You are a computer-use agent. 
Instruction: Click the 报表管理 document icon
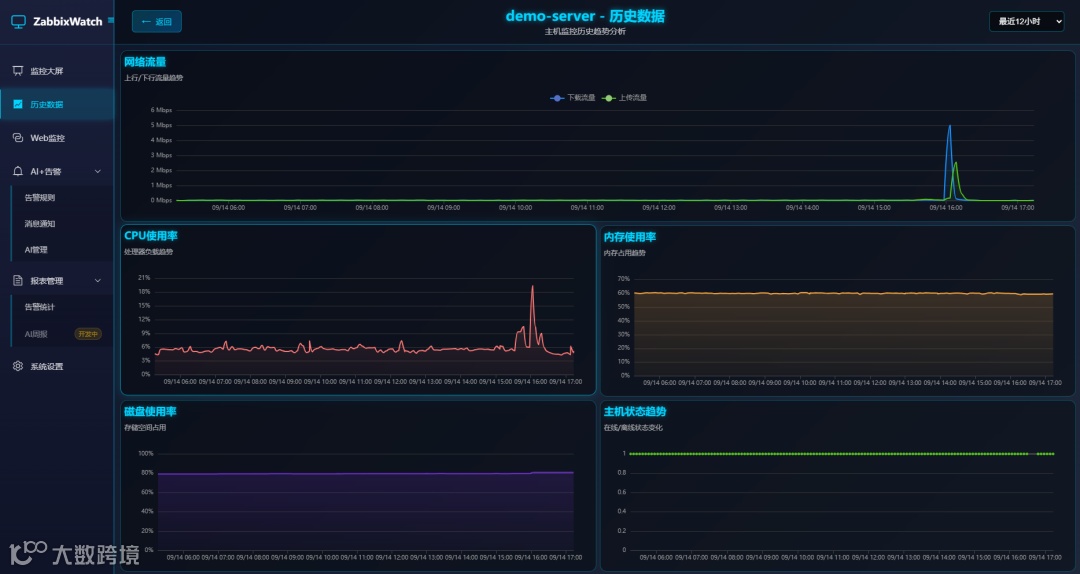[18, 280]
